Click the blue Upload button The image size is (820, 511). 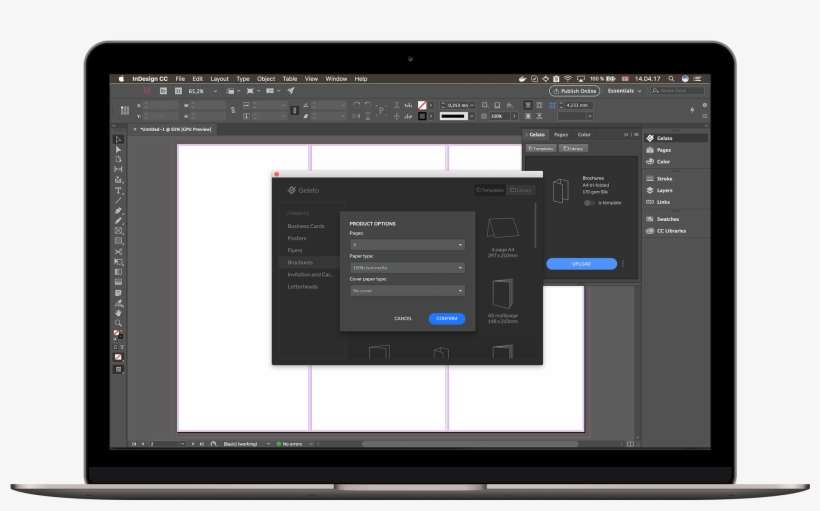[581, 264]
